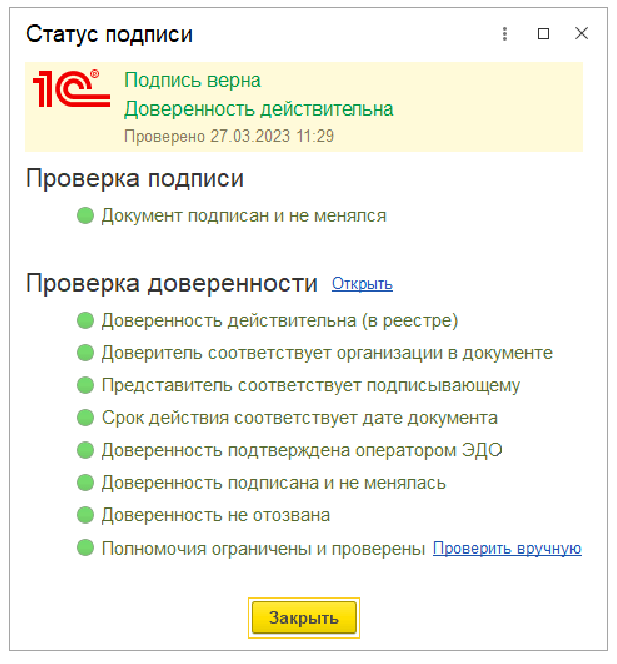Click the "Проверка доверенности" section heading

click(172, 283)
